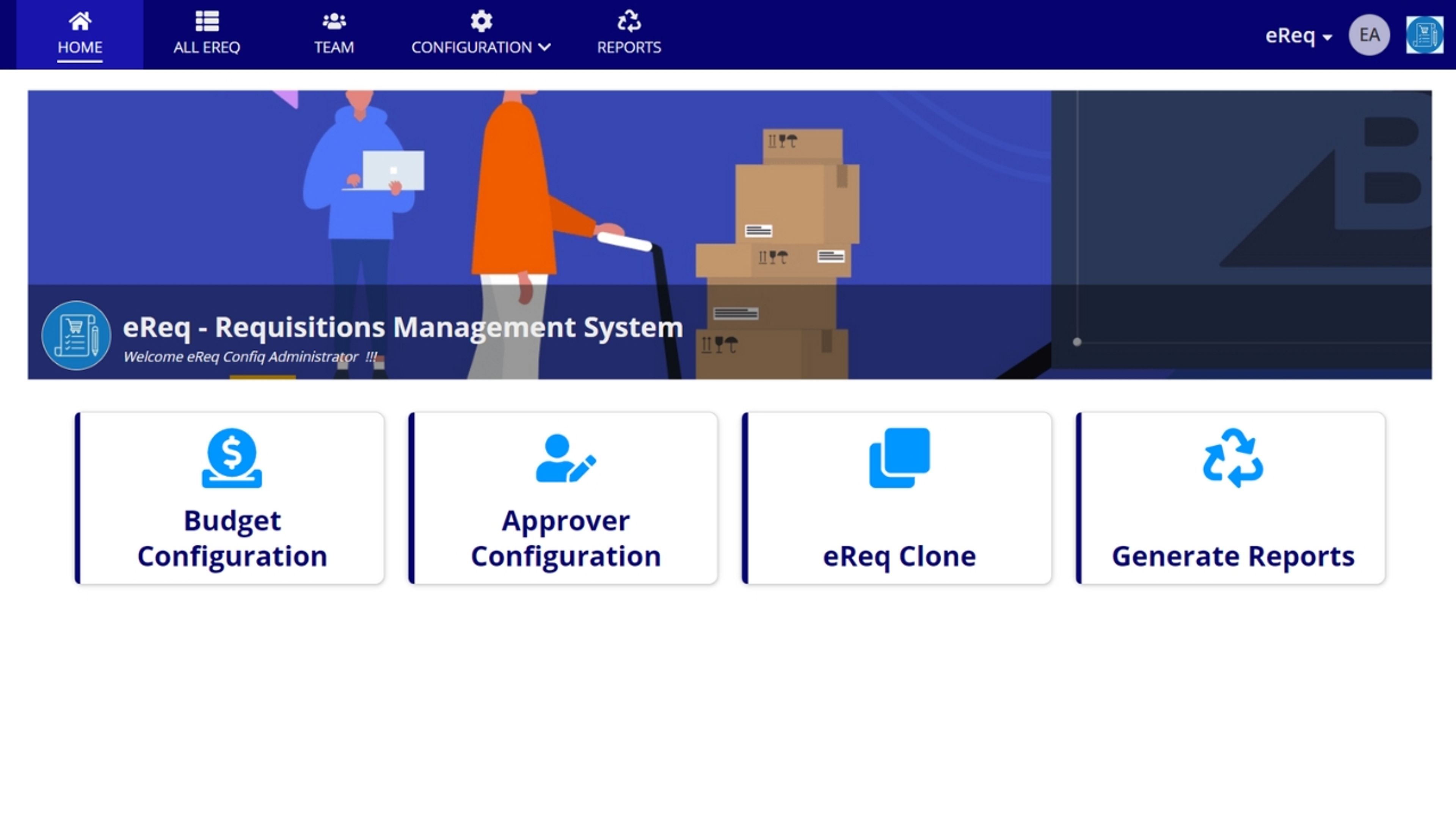Click the eReq - Requisitions Management System title

pyautogui.click(x=403, y=327)
